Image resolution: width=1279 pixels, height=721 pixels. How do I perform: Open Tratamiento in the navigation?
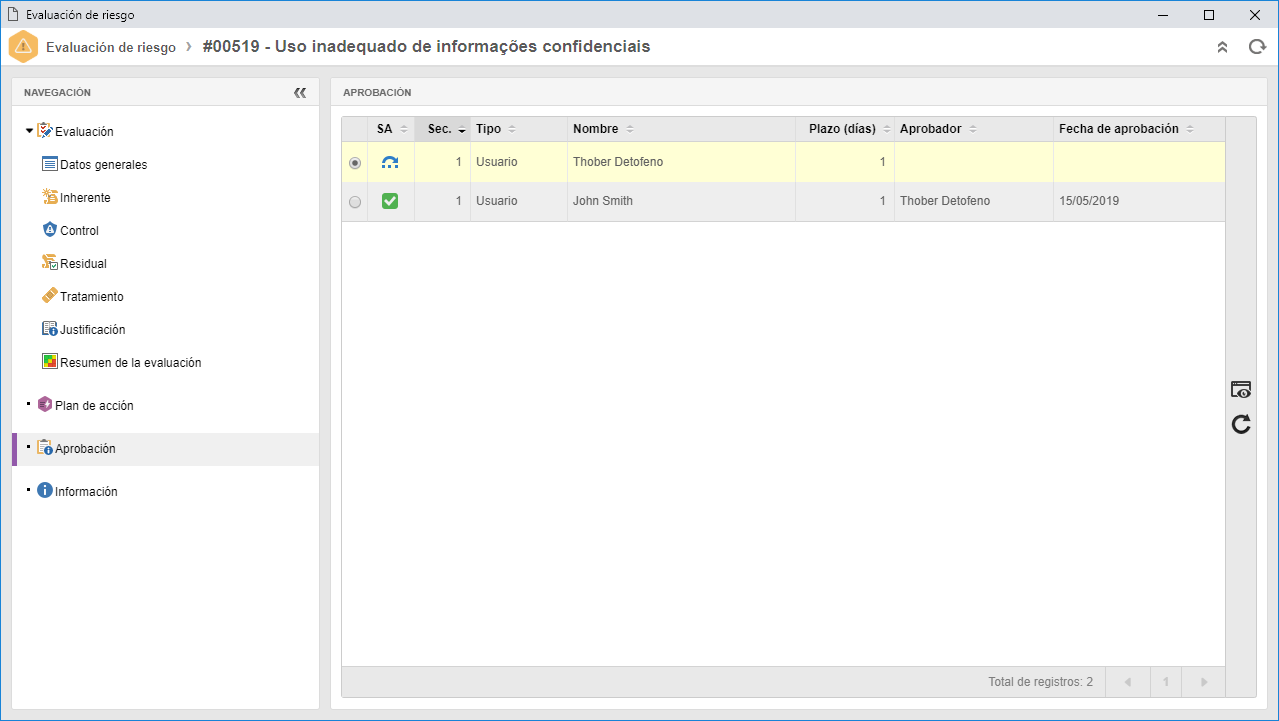pyautogui.click(x=82, y=296)
